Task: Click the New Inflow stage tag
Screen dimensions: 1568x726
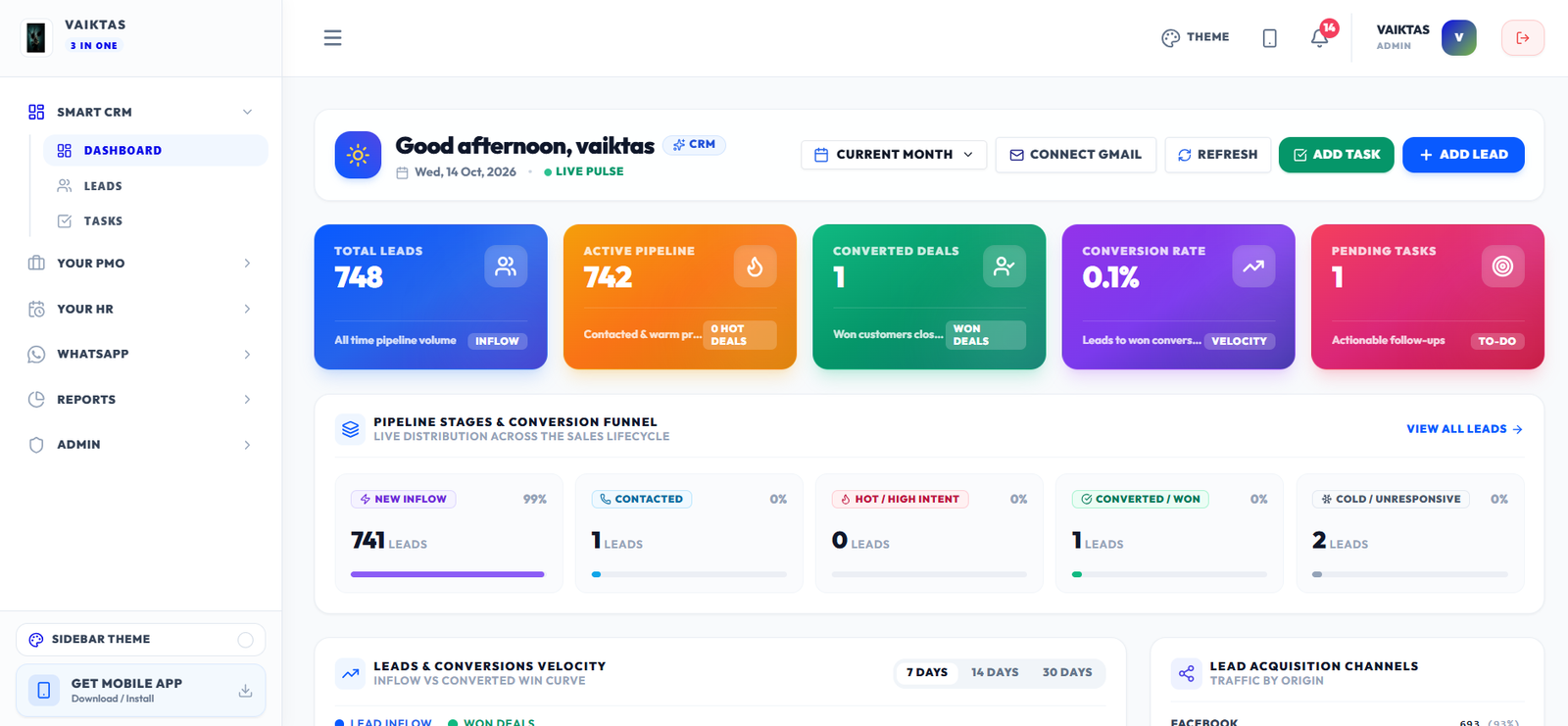Action: click(x=403, y=499)
